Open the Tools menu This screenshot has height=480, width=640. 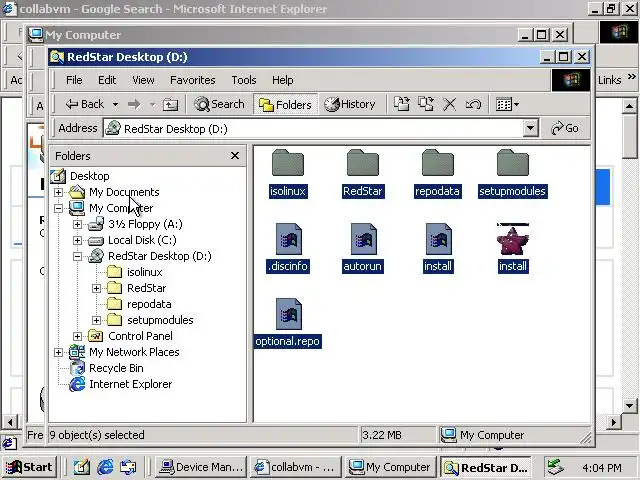[x=244, y=80]
